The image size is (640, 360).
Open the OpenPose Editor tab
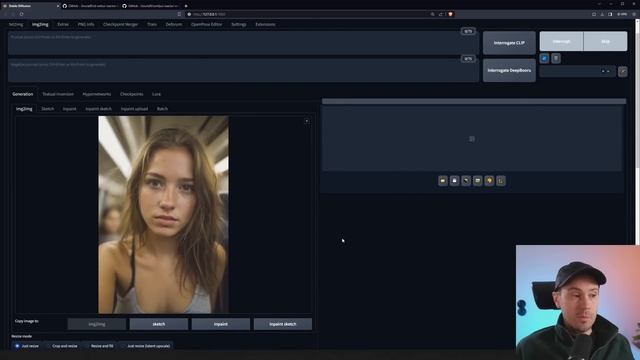tap(207, 24)
